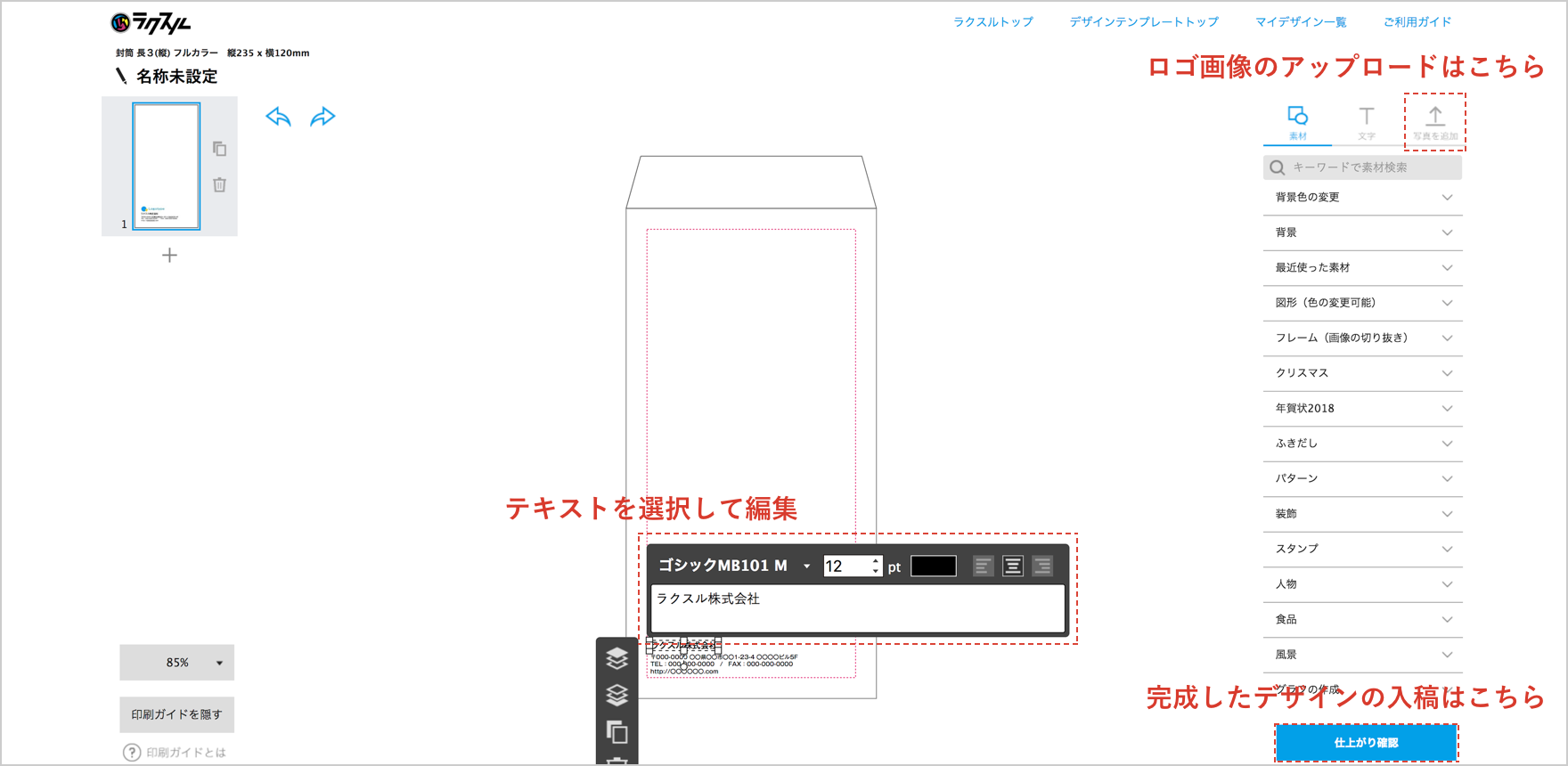
Task: Increase font size with stepper up arrow
Action: click(x=876, y=561)
